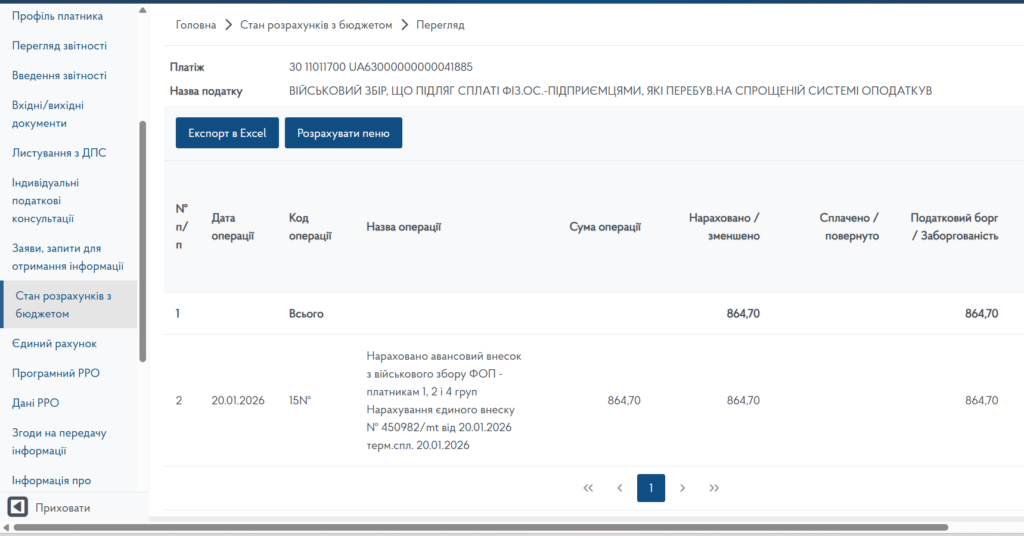This screenshot has width=1024, height=536.
Task: Jump to last page of results
Action: click(x=714, y=488)
